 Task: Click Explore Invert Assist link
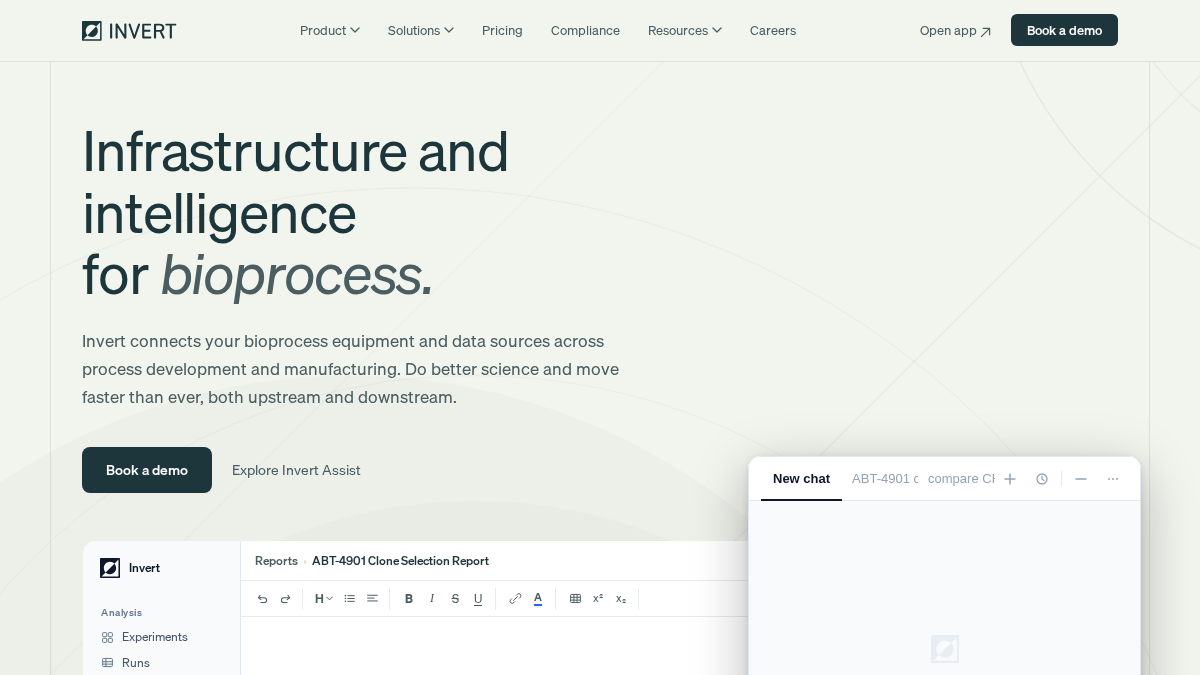pos(296,470)
